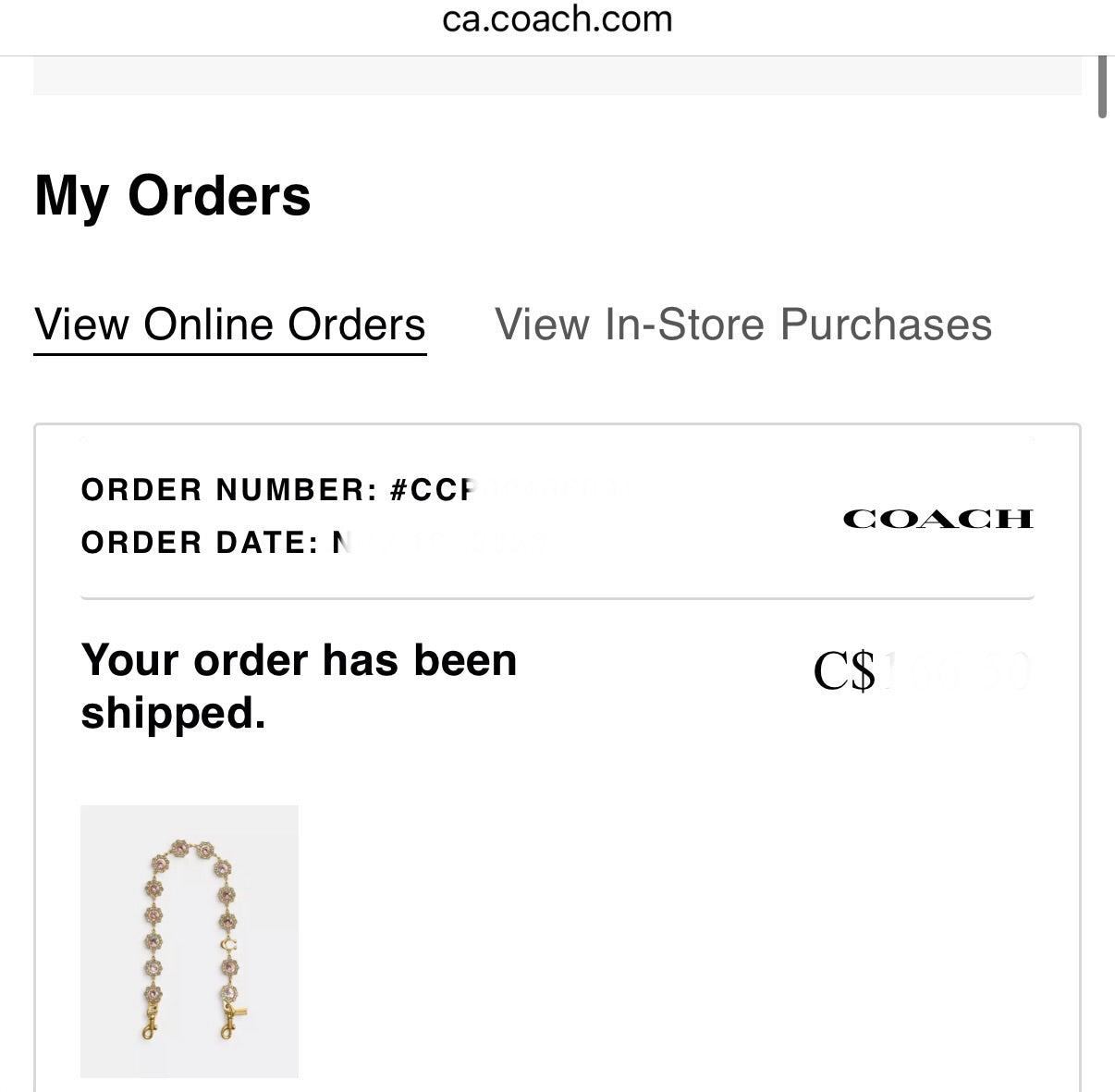Click the My Orders page heading
Image resolution: width=1115 pixels, height=1092 pixels.
click(x=172, y=195)
